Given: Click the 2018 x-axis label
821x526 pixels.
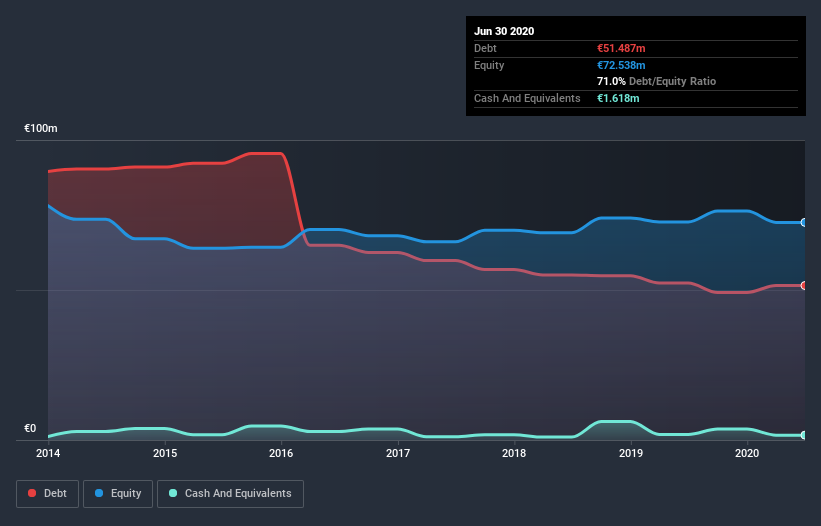Looking at the screenshot, I should coord(514,453).
